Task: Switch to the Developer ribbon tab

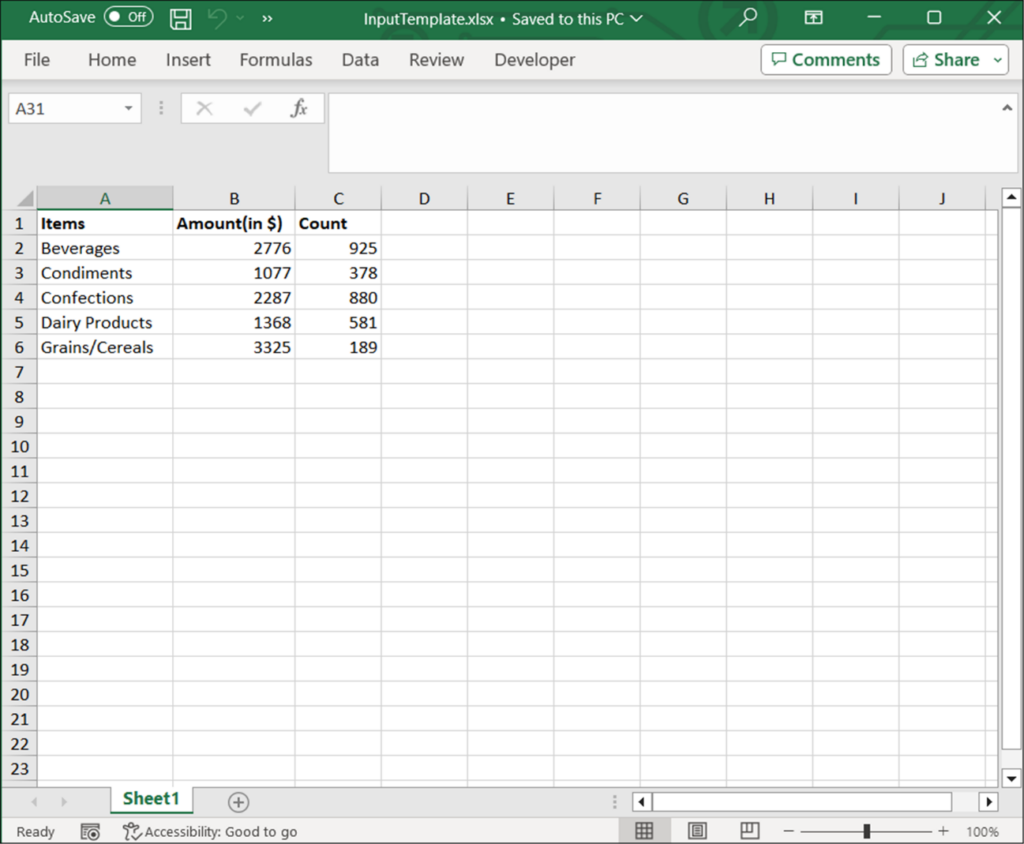Action: [x=534, y=60]
